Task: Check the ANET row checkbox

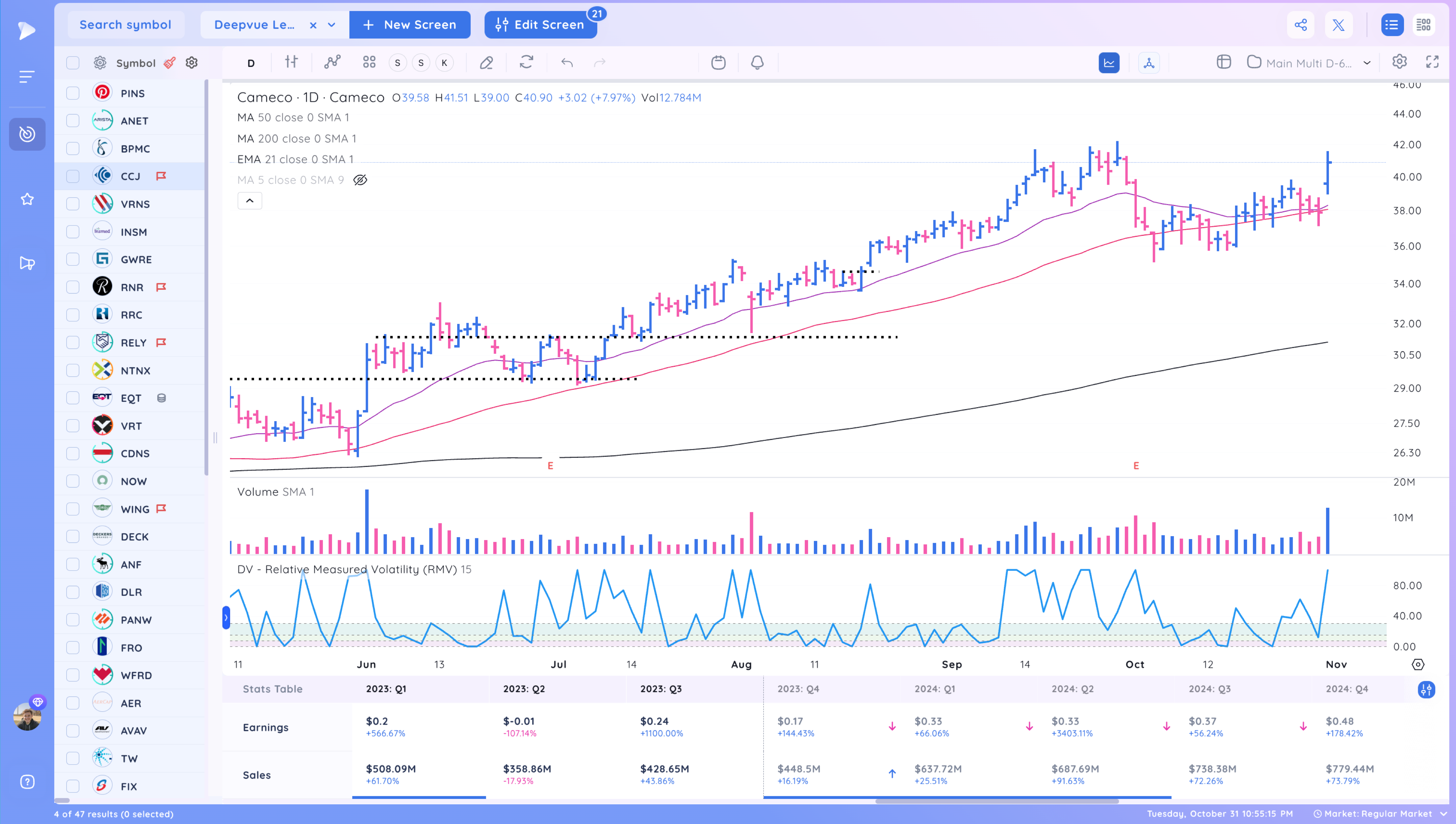Action: click(x=73, y=120)
